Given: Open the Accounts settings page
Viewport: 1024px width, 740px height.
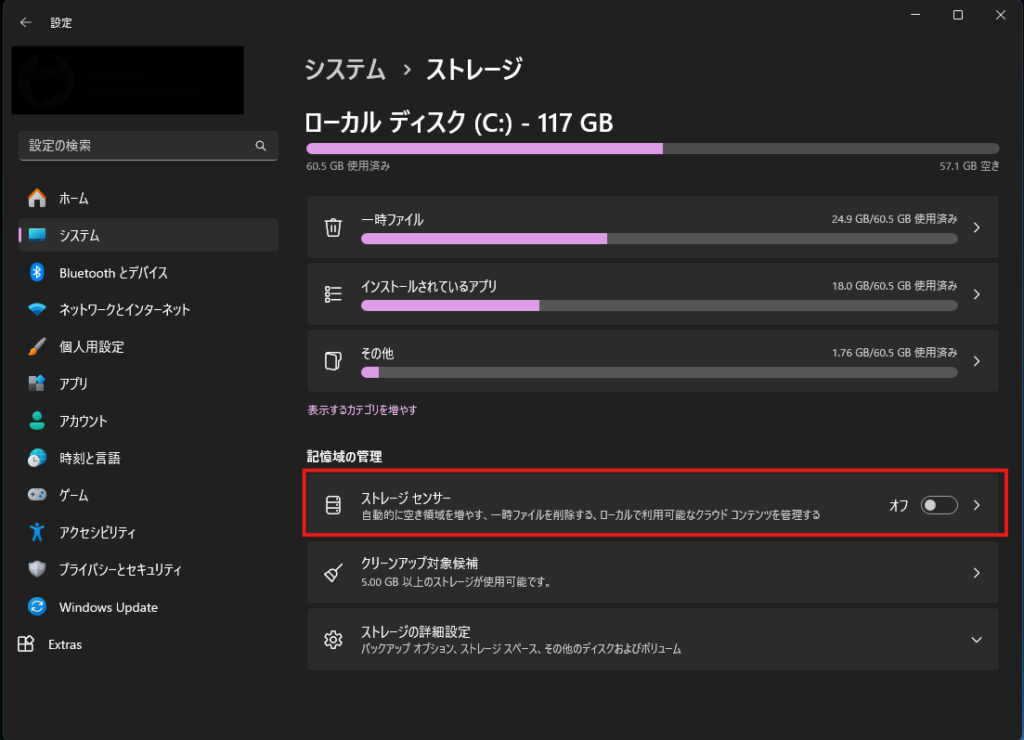Looking at the screenshot, I should pos(83,421).
